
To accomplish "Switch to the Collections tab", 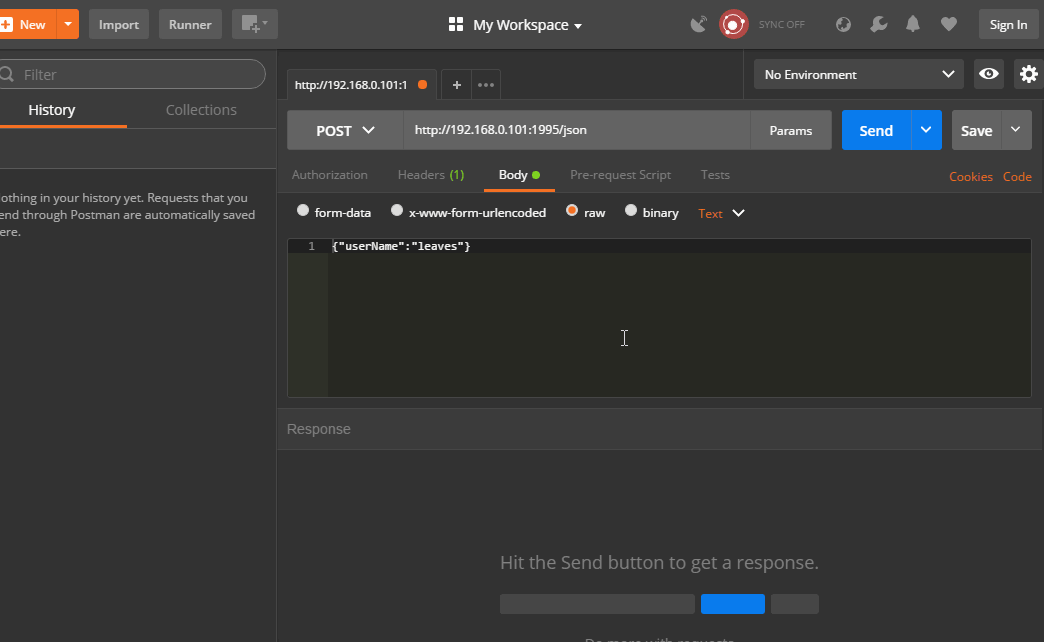I will (x=201, y=110).
